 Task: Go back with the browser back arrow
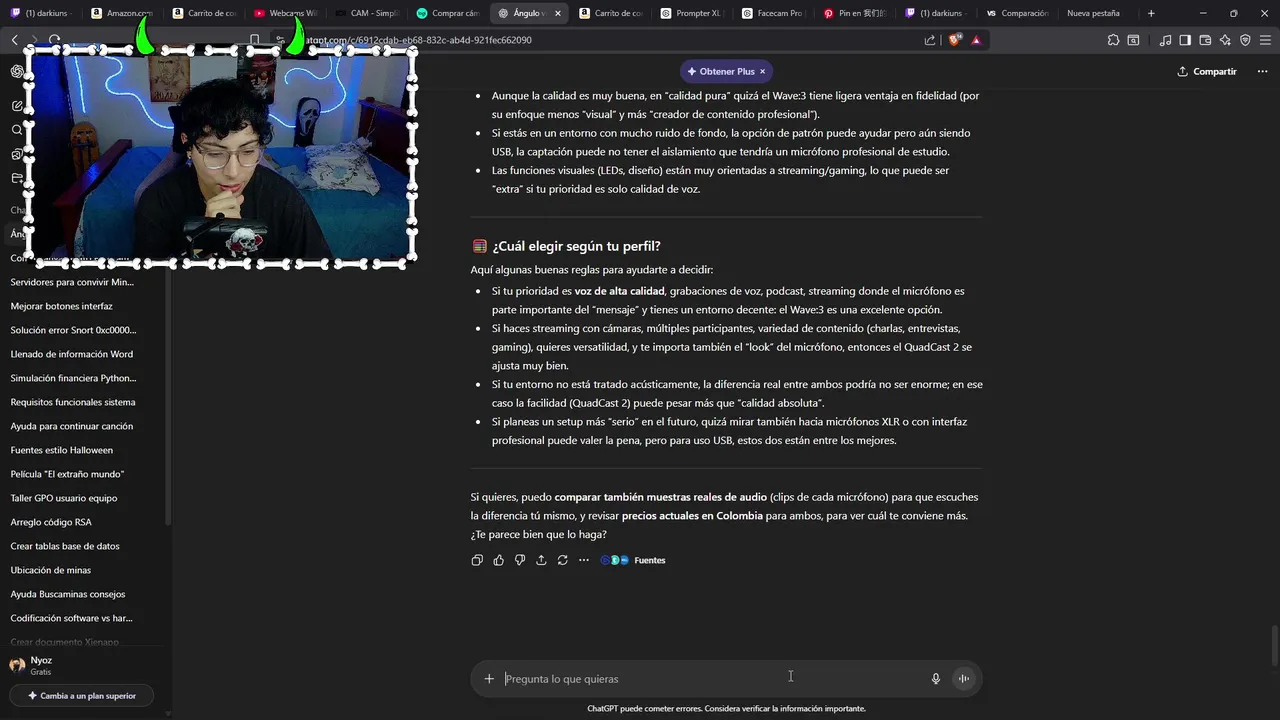click(14, 40)
